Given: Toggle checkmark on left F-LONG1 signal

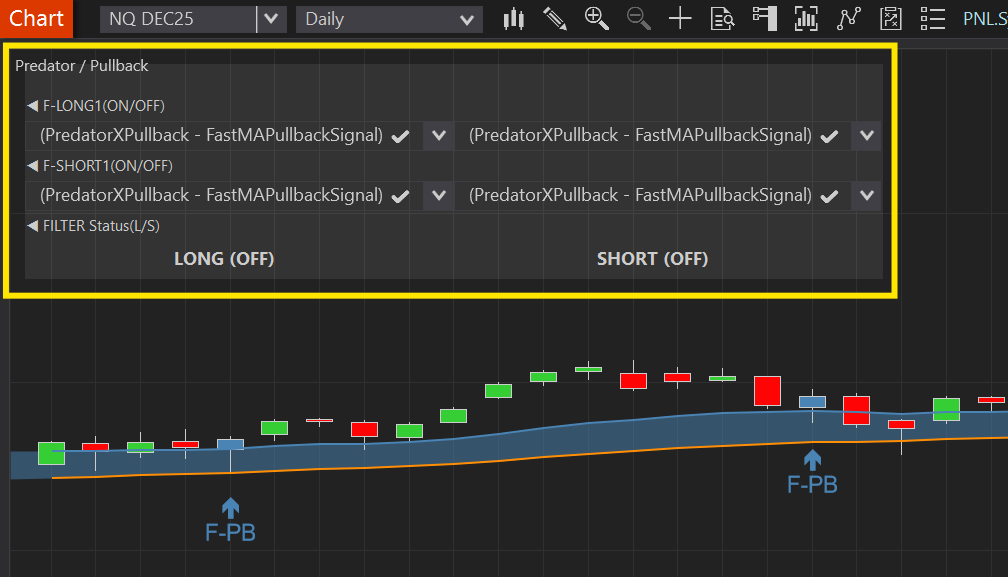Looking at the screenshot, I should tap(400, 136).
